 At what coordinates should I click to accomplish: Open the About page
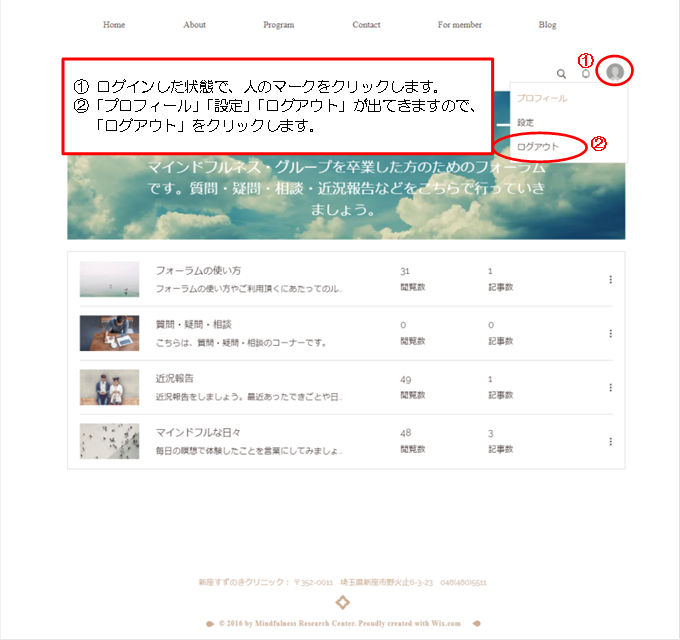tap(194, 25)
